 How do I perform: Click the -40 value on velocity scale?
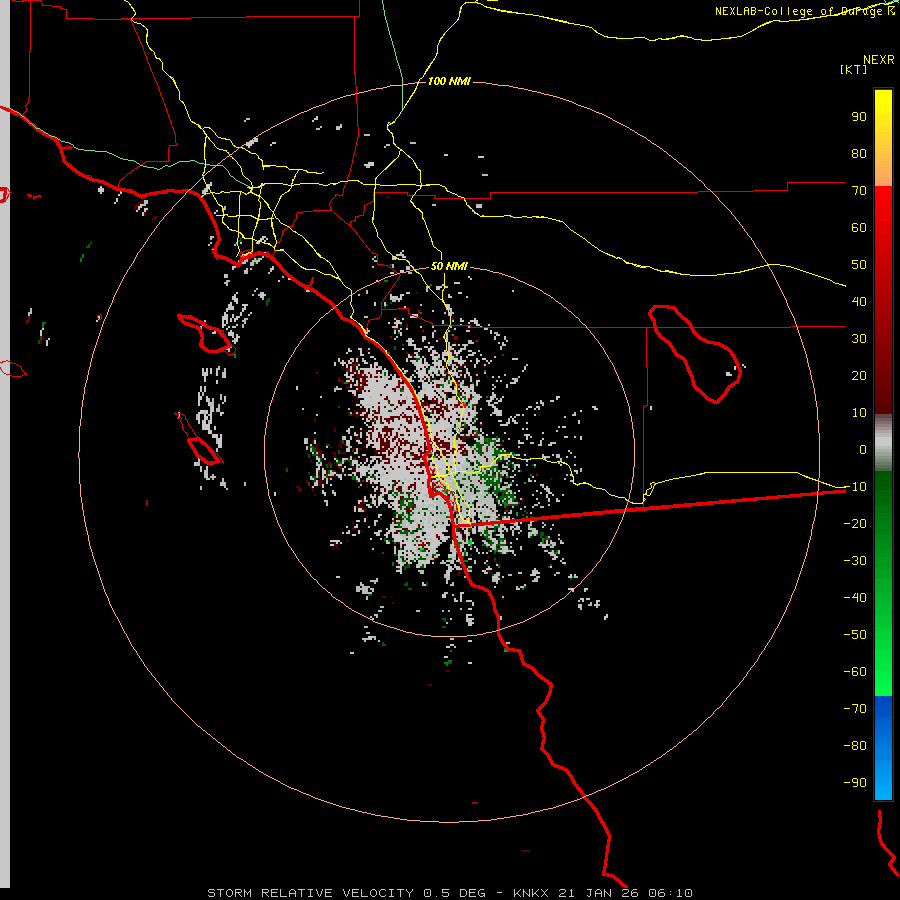click(855, 598)
